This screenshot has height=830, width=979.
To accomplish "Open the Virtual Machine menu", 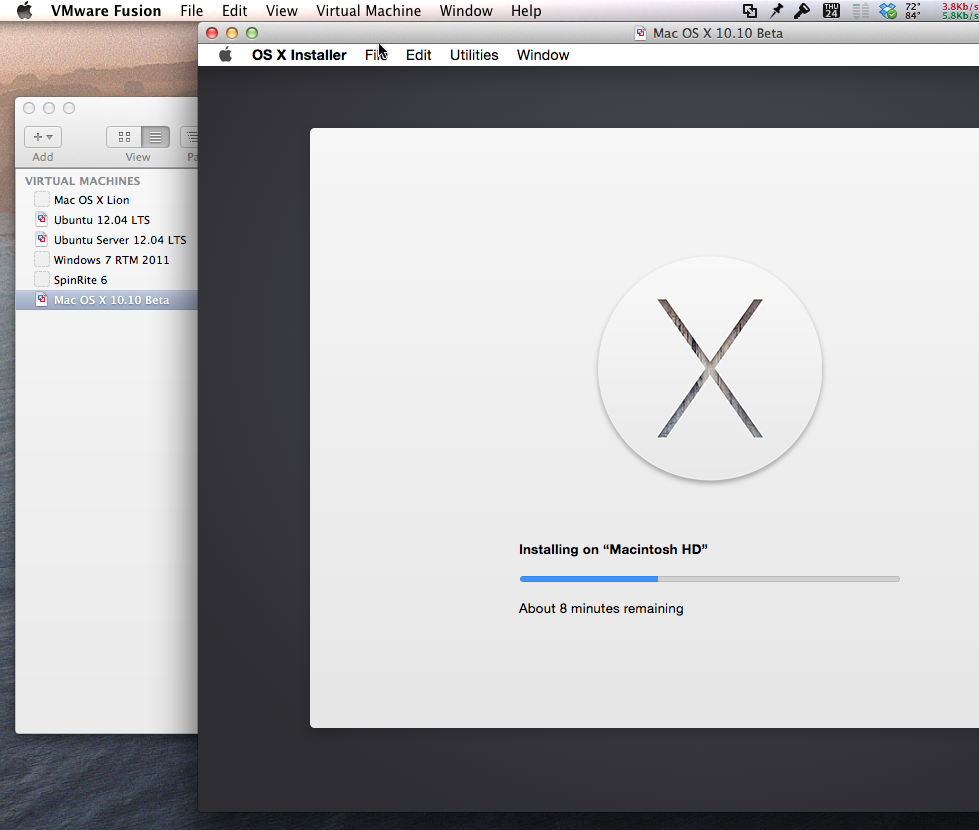I will (368, 11).
